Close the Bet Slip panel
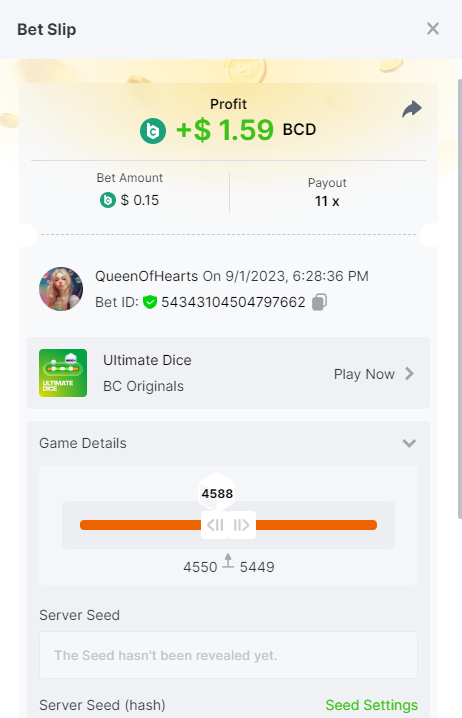 tap(433, 29)
